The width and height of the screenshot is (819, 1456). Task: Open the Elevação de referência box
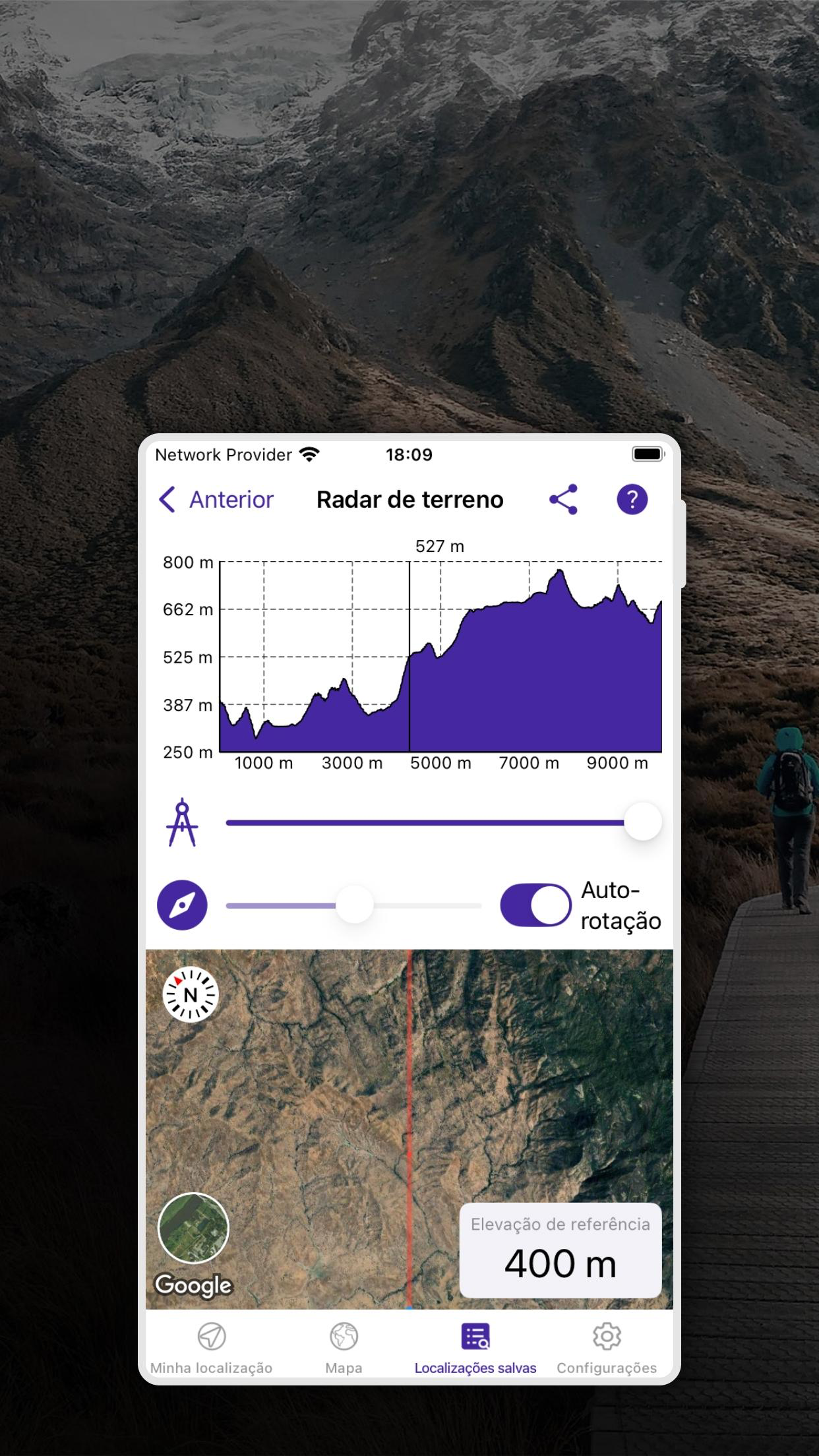(561, 1250)
